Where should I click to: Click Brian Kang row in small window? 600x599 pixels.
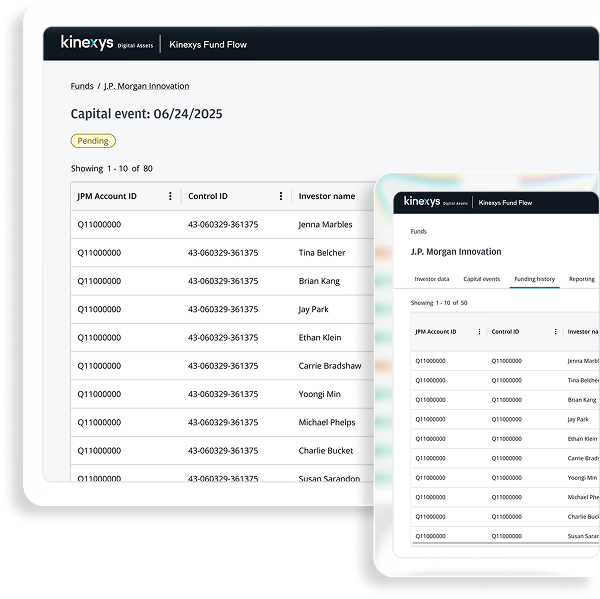(505, 400)
